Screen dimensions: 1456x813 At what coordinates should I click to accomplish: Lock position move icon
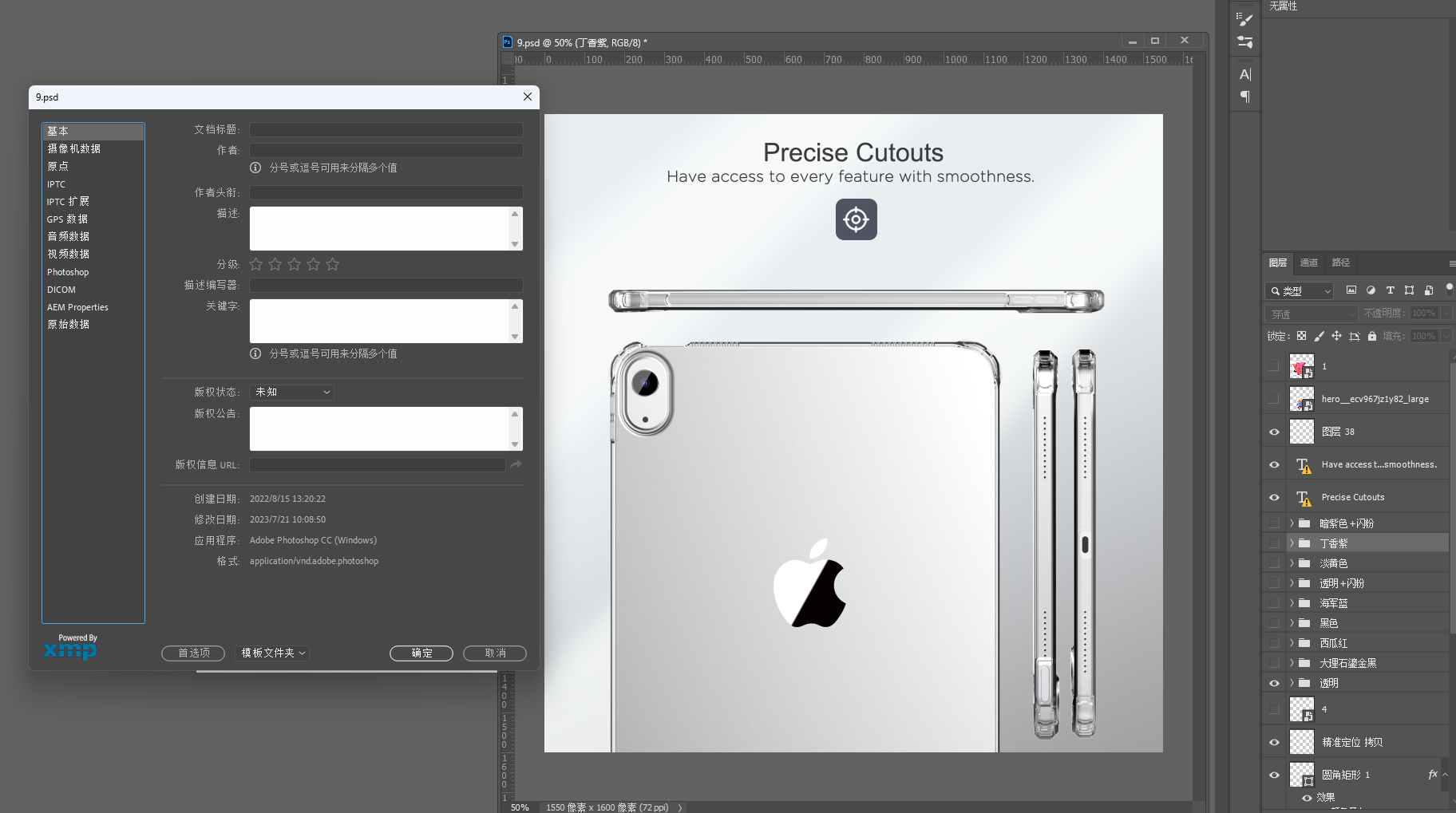point(1336,336)
